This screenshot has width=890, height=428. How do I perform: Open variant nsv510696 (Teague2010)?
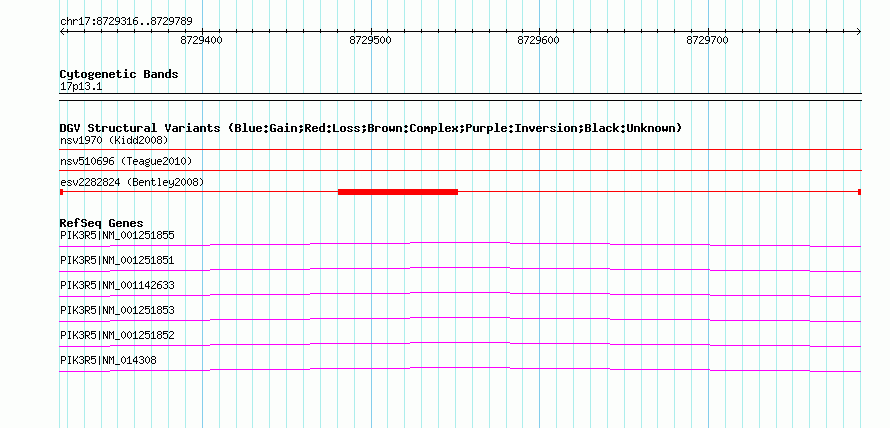(x=126, y=162)
